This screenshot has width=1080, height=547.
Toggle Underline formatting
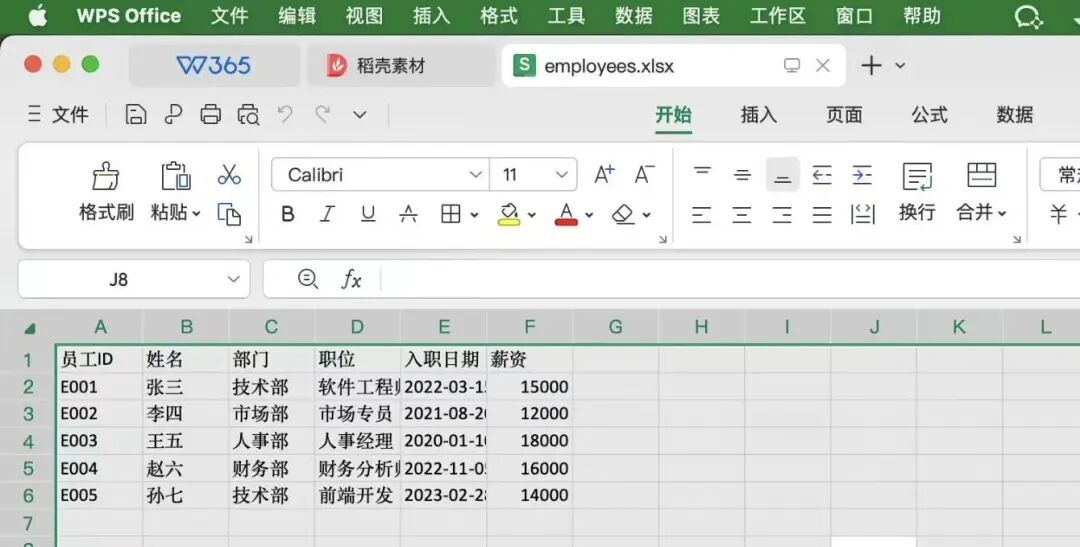pyautogui.click(x=368, y=215)
